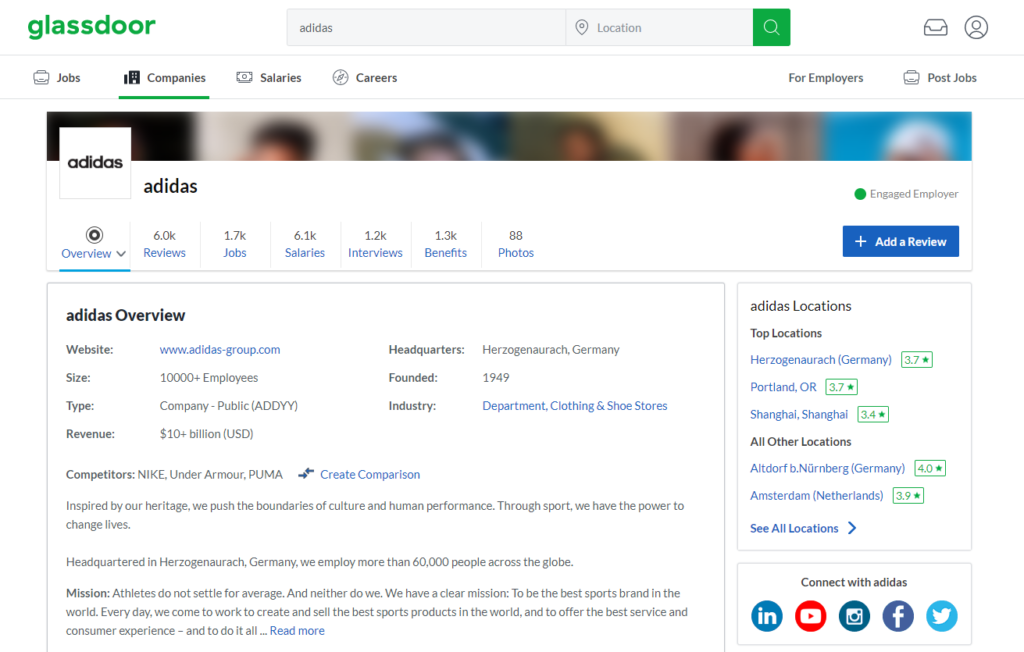The width and height of the screenshot is (1024, 652).
Task: Open Altdorf b.Nürnberg (Germany) location link
Action: click(827, 468)
